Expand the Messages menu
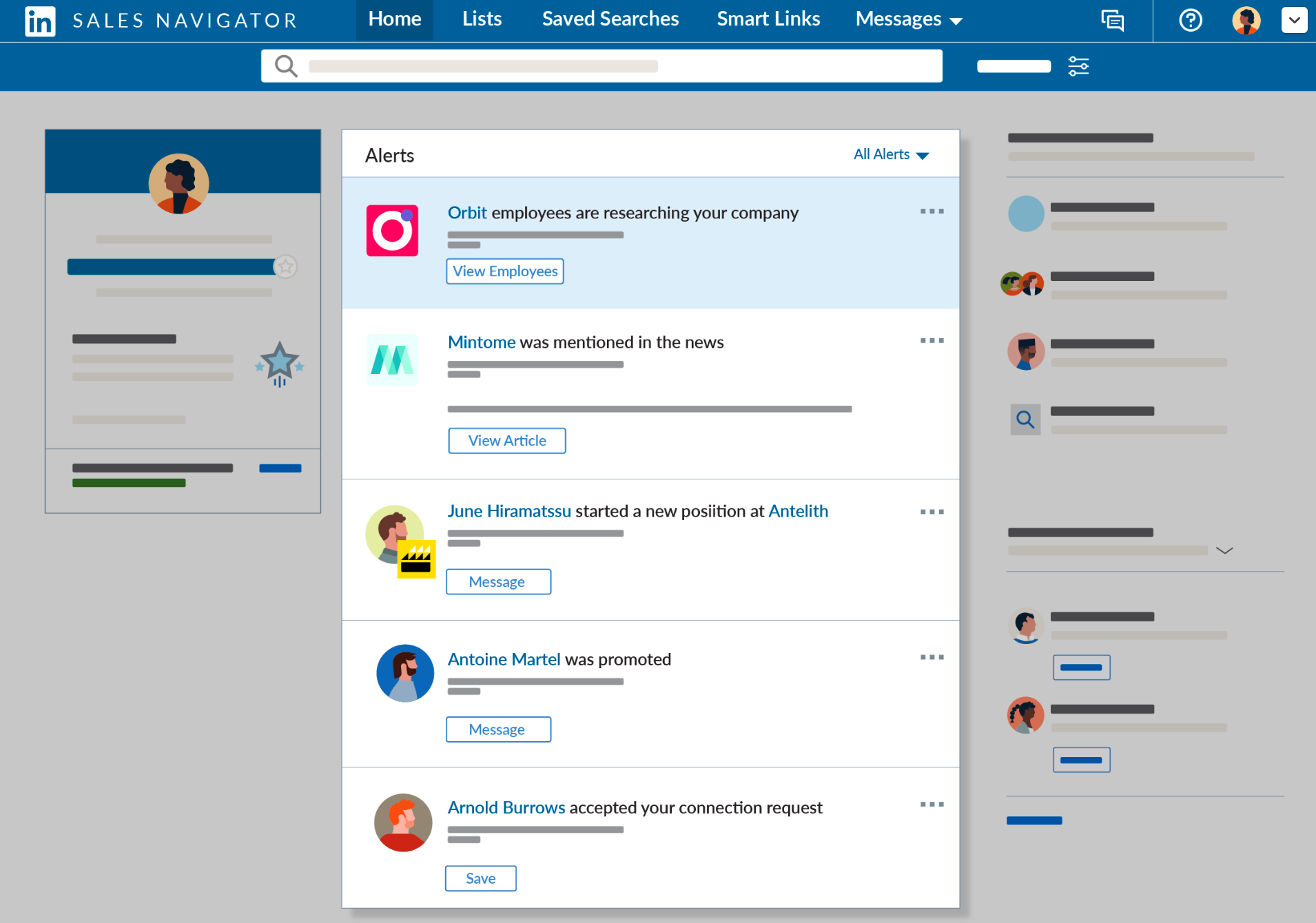1316x923 pixels. pos(908,19)
